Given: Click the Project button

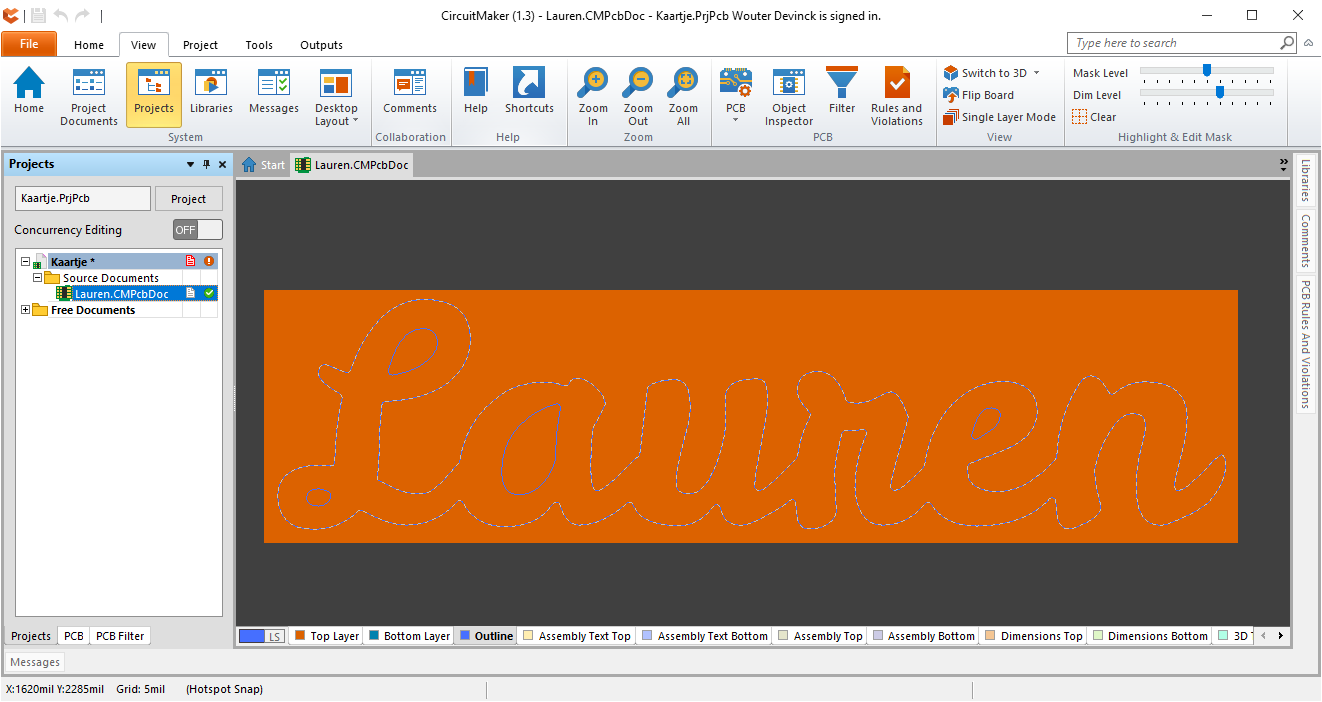Looking at the screenshot, I should [188, 199].
